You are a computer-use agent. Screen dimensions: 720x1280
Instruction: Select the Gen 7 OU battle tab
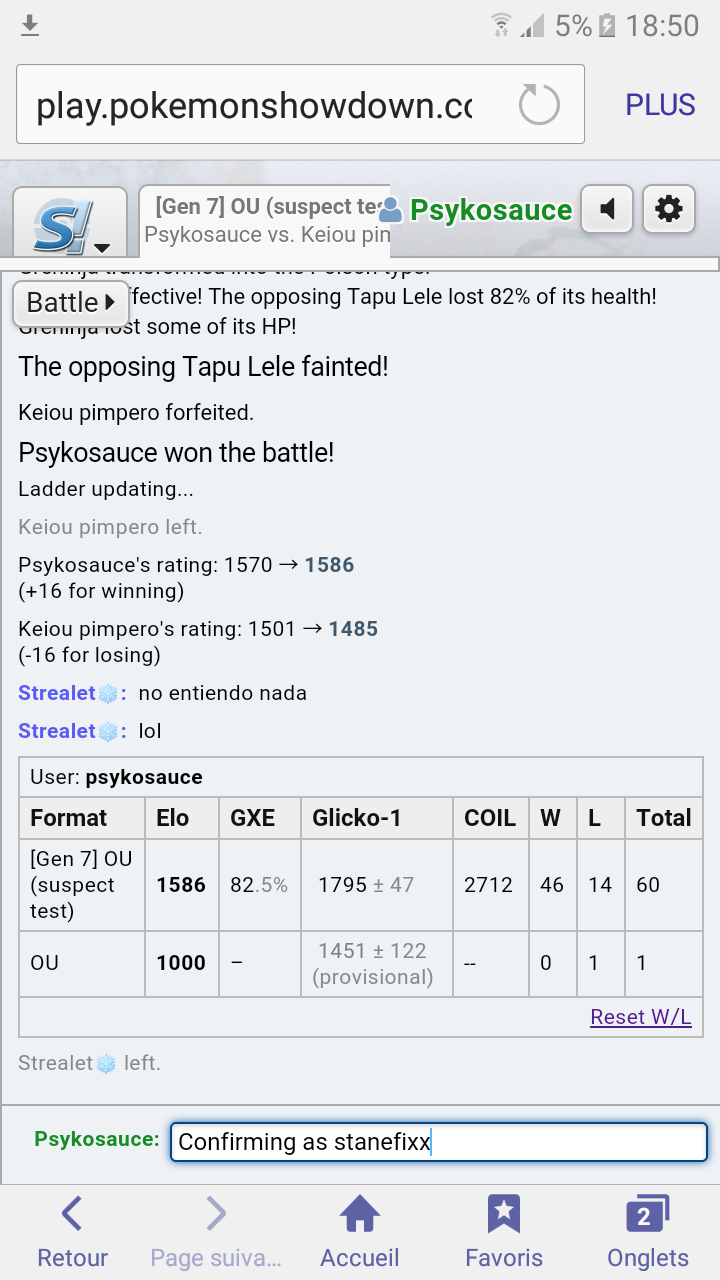coord(265,220)
